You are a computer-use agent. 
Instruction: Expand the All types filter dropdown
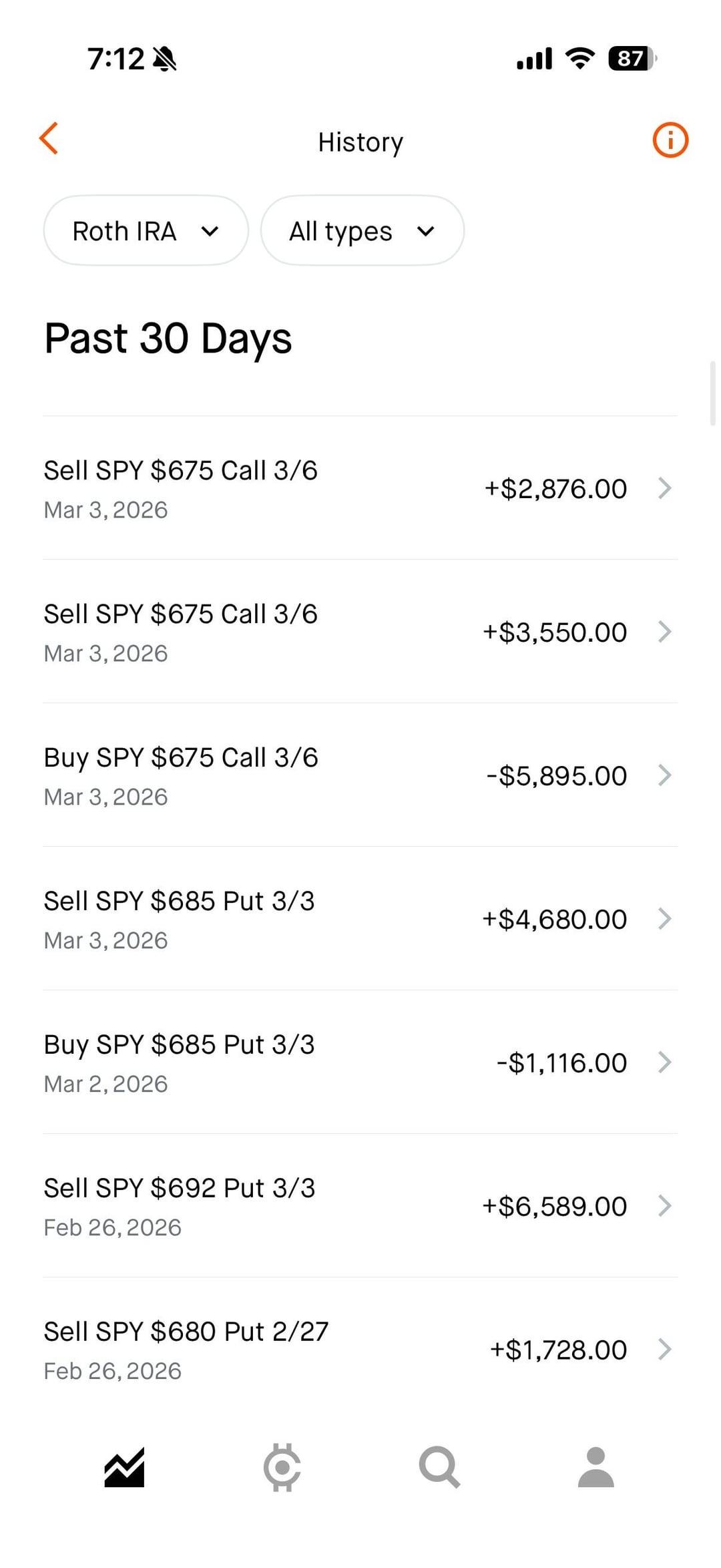coord(362,231)
